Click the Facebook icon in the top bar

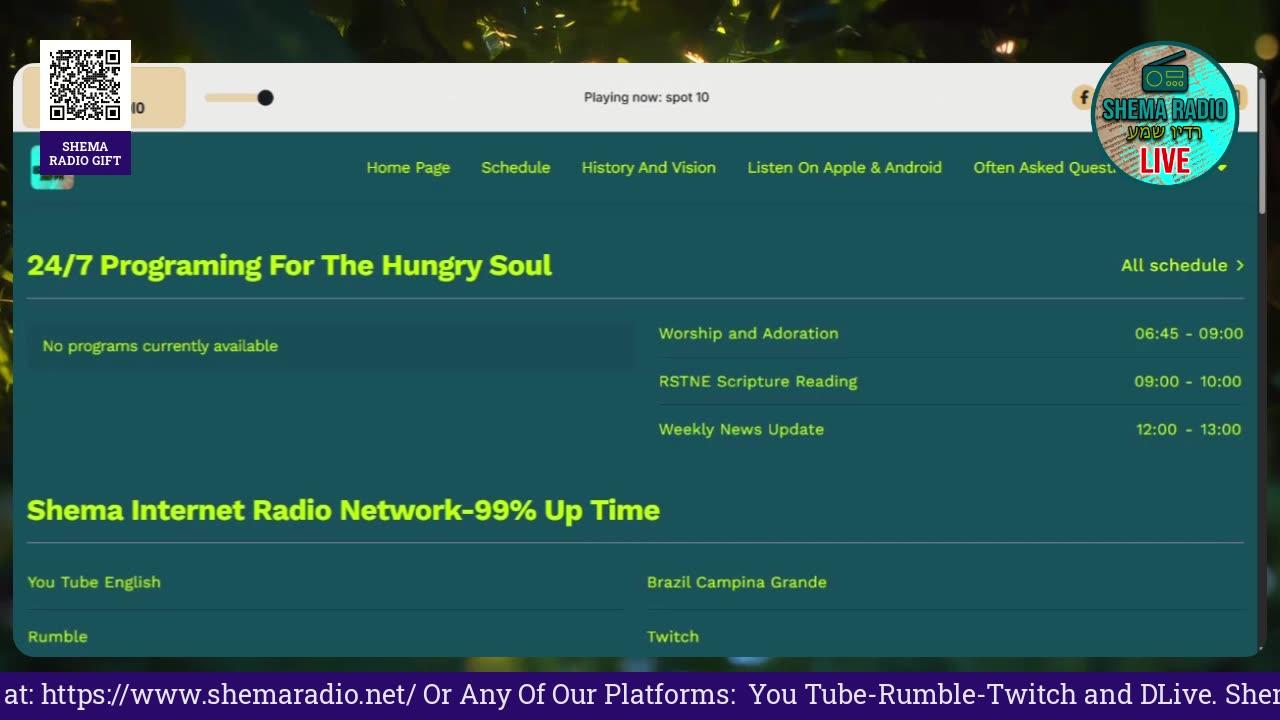[1083, 97]
